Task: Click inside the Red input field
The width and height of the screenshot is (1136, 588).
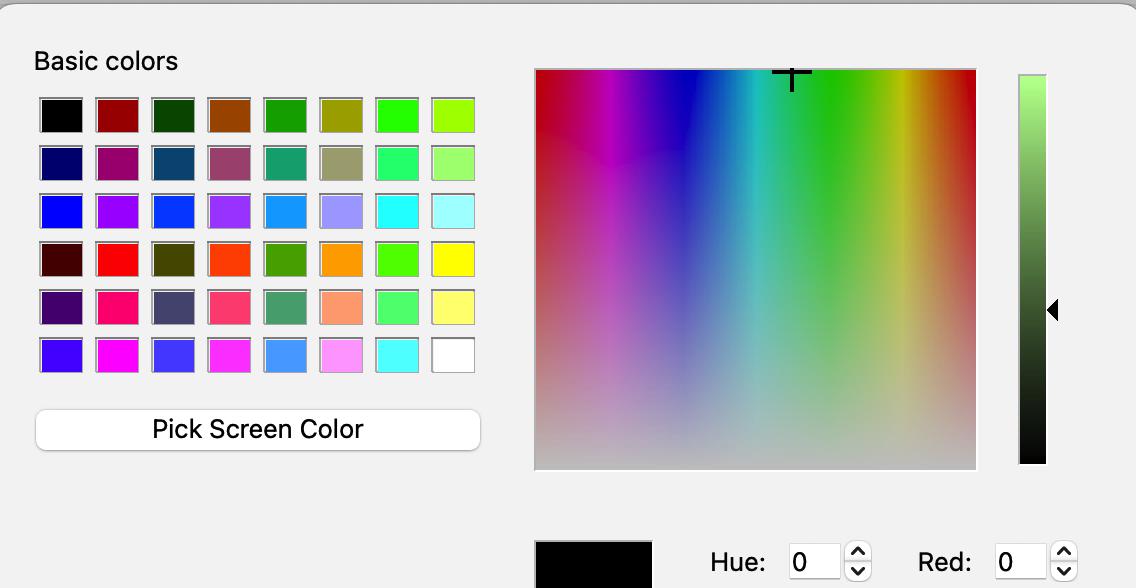Action: (x=1020, y=561)
